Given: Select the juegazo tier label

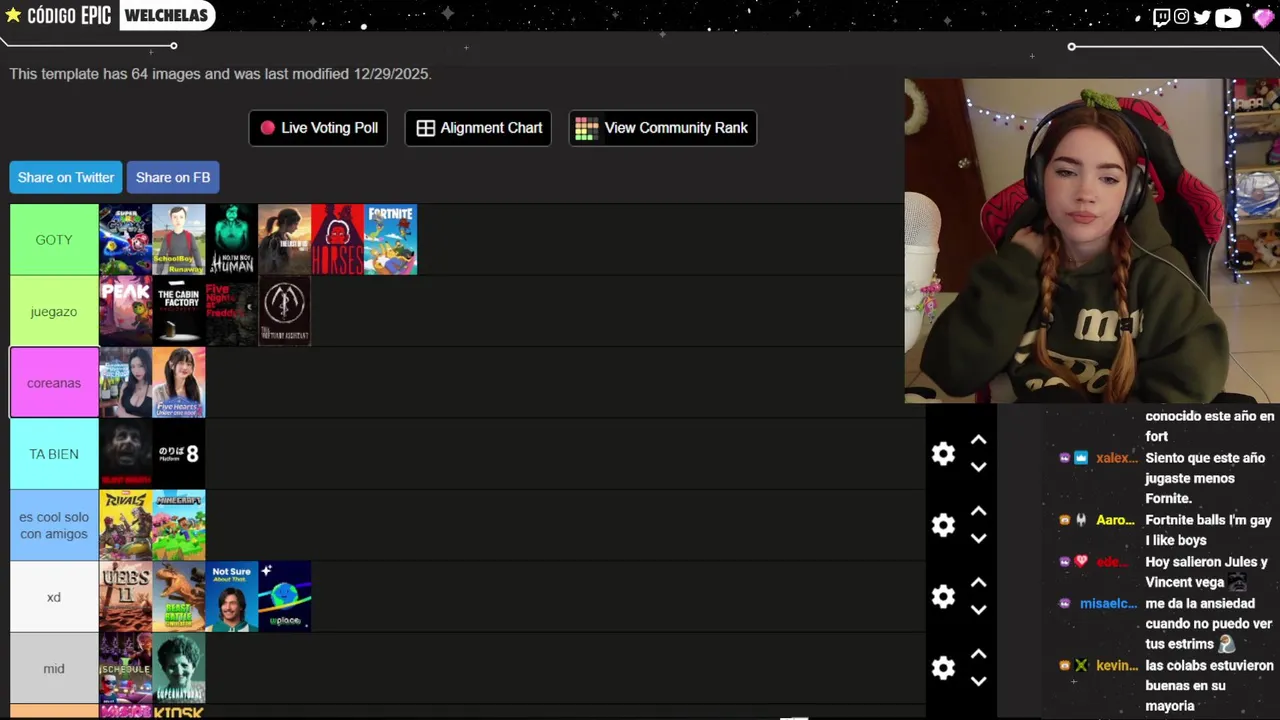Looking at the screenshot, I should [x=54, y=311].
